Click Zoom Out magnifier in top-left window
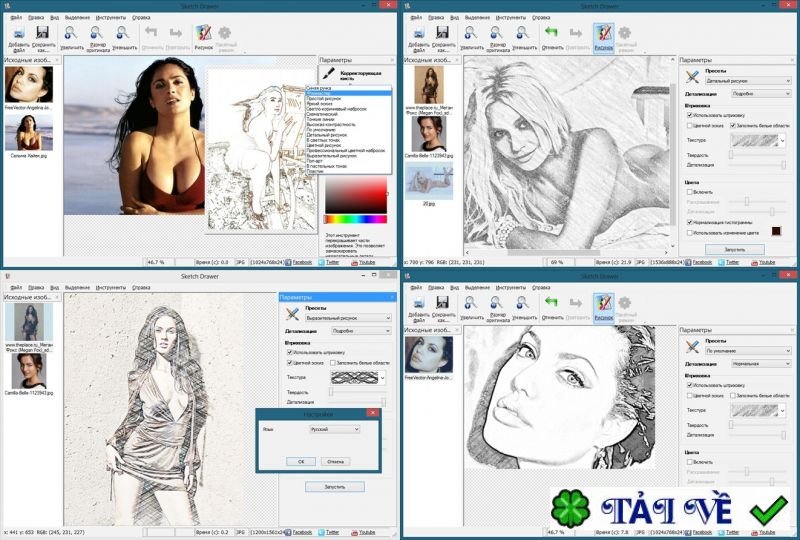Image resolution: width=800 pixels, height=540 pixels. click(122, 33)
